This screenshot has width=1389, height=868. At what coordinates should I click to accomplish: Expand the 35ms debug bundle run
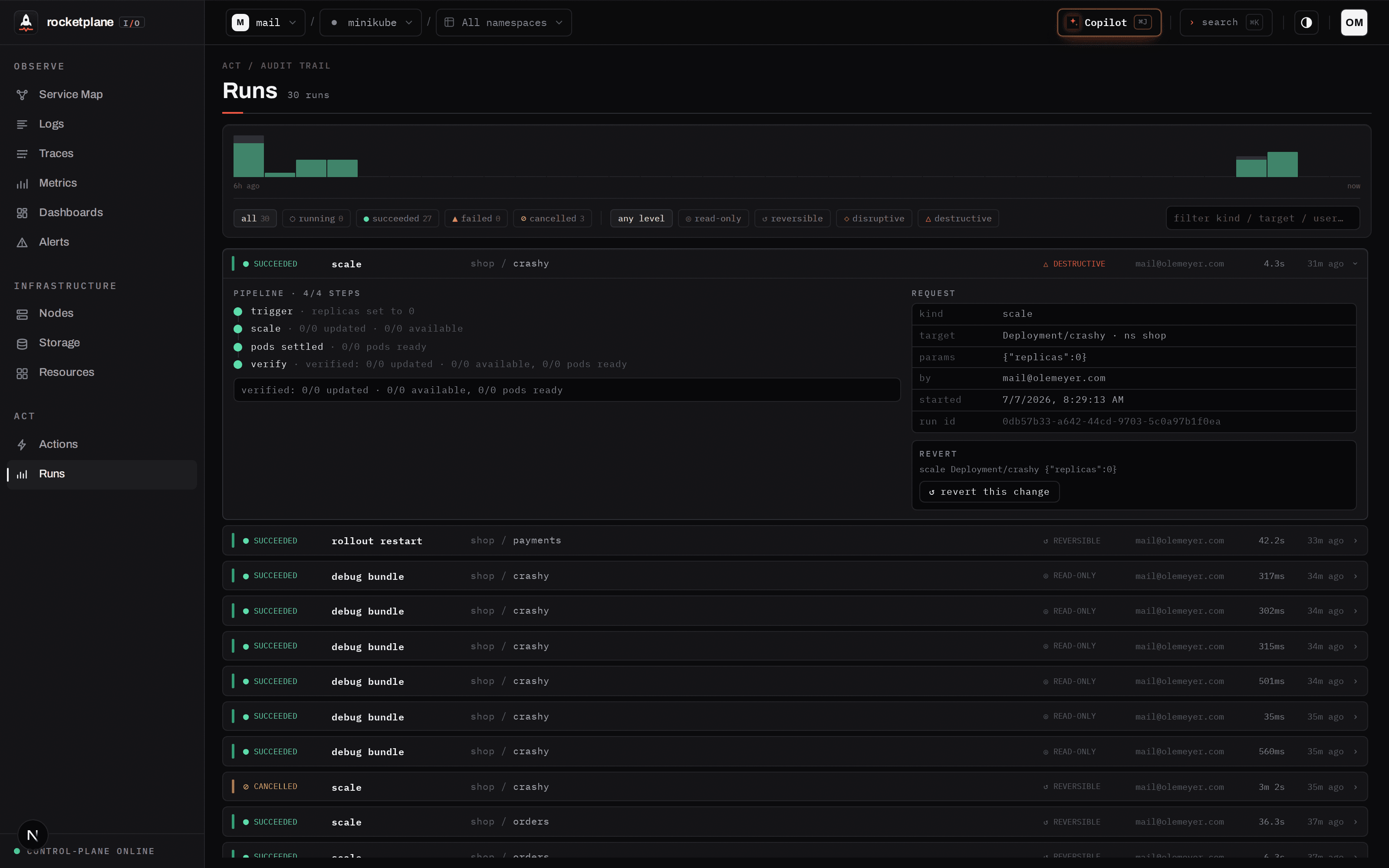coord(794,717)
